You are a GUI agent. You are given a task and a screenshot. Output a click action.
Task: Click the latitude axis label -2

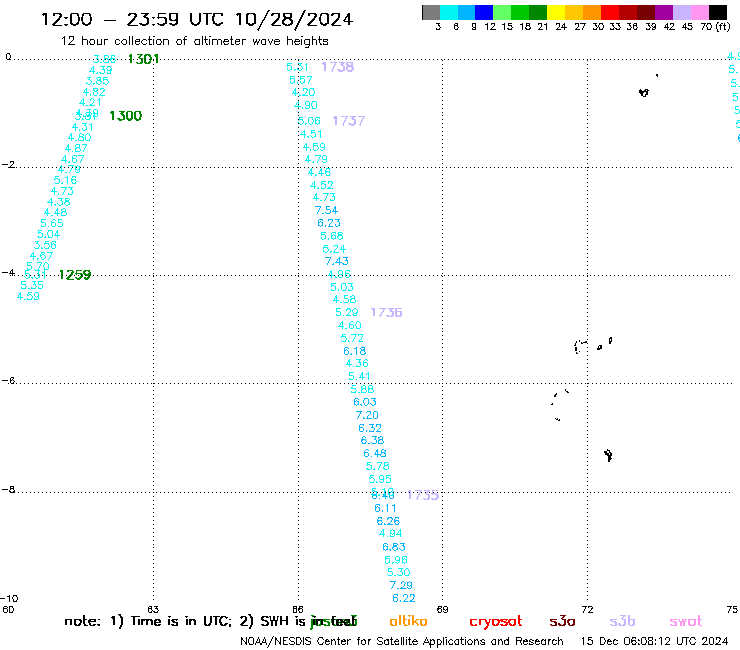(9, 164)
